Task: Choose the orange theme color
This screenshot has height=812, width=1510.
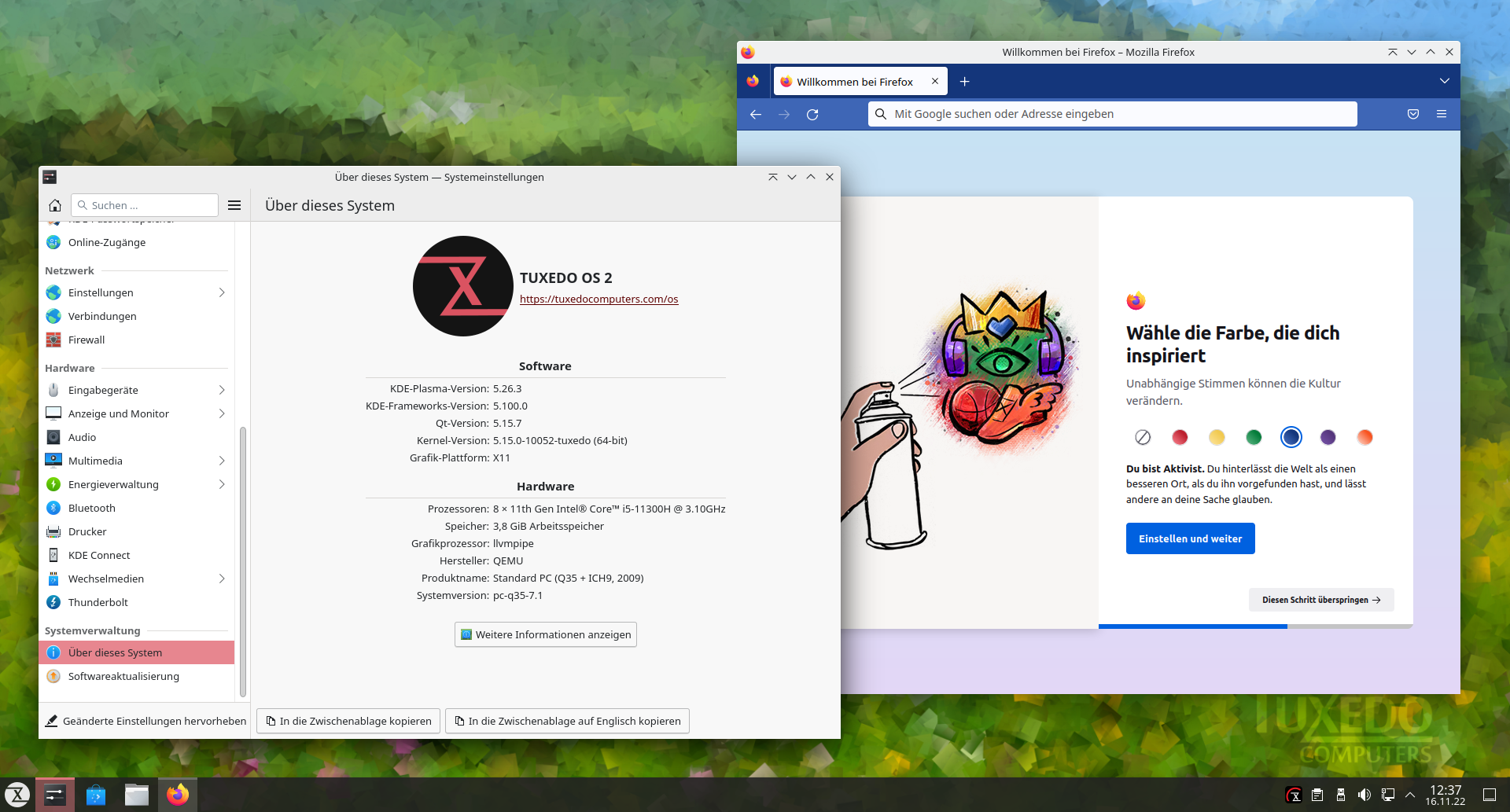Action: point(1365,437)
